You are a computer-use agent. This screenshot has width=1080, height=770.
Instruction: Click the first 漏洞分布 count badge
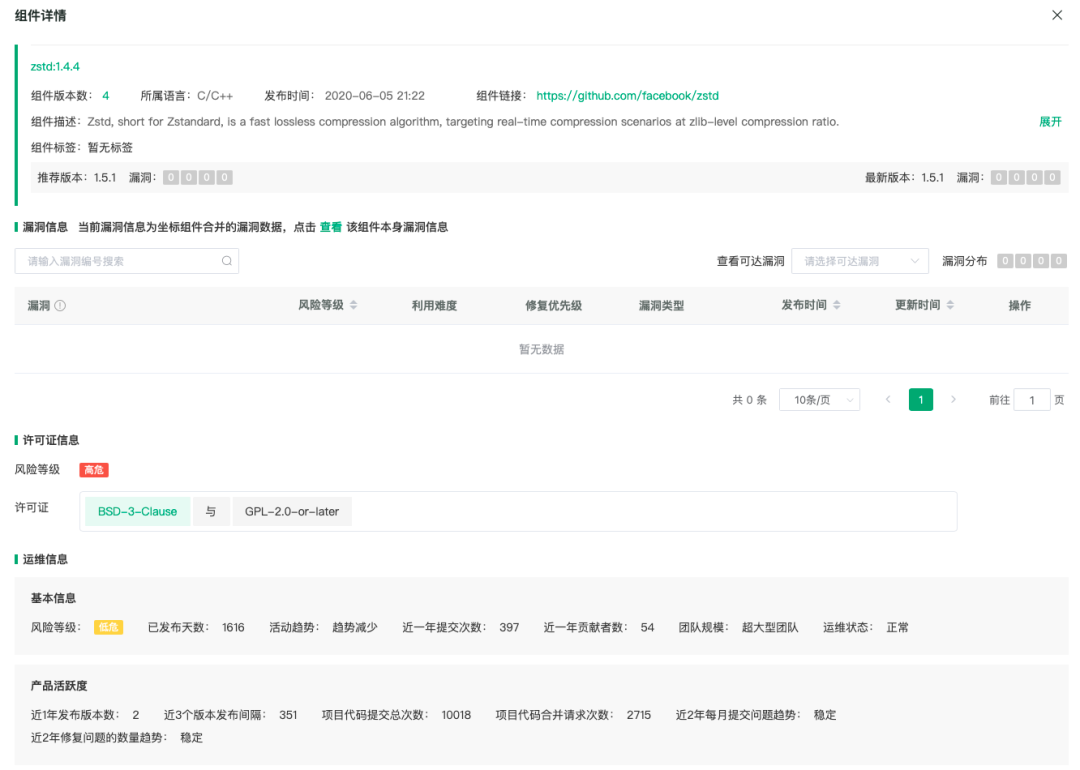tap(1005, 261)
